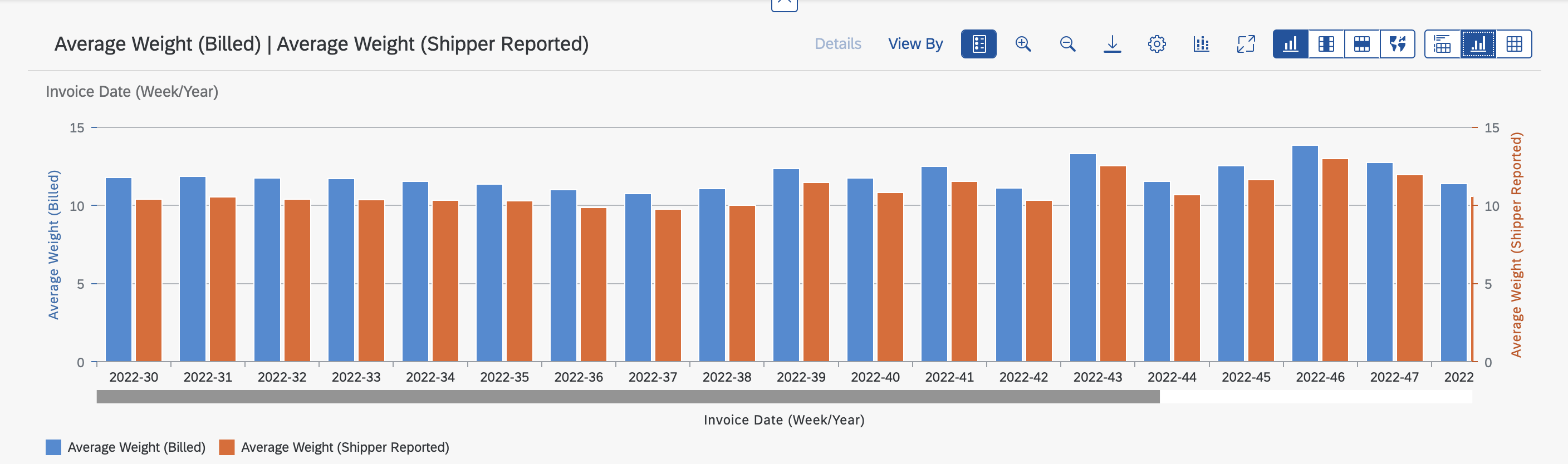Switch to table-only grid view

point(1514,44)
